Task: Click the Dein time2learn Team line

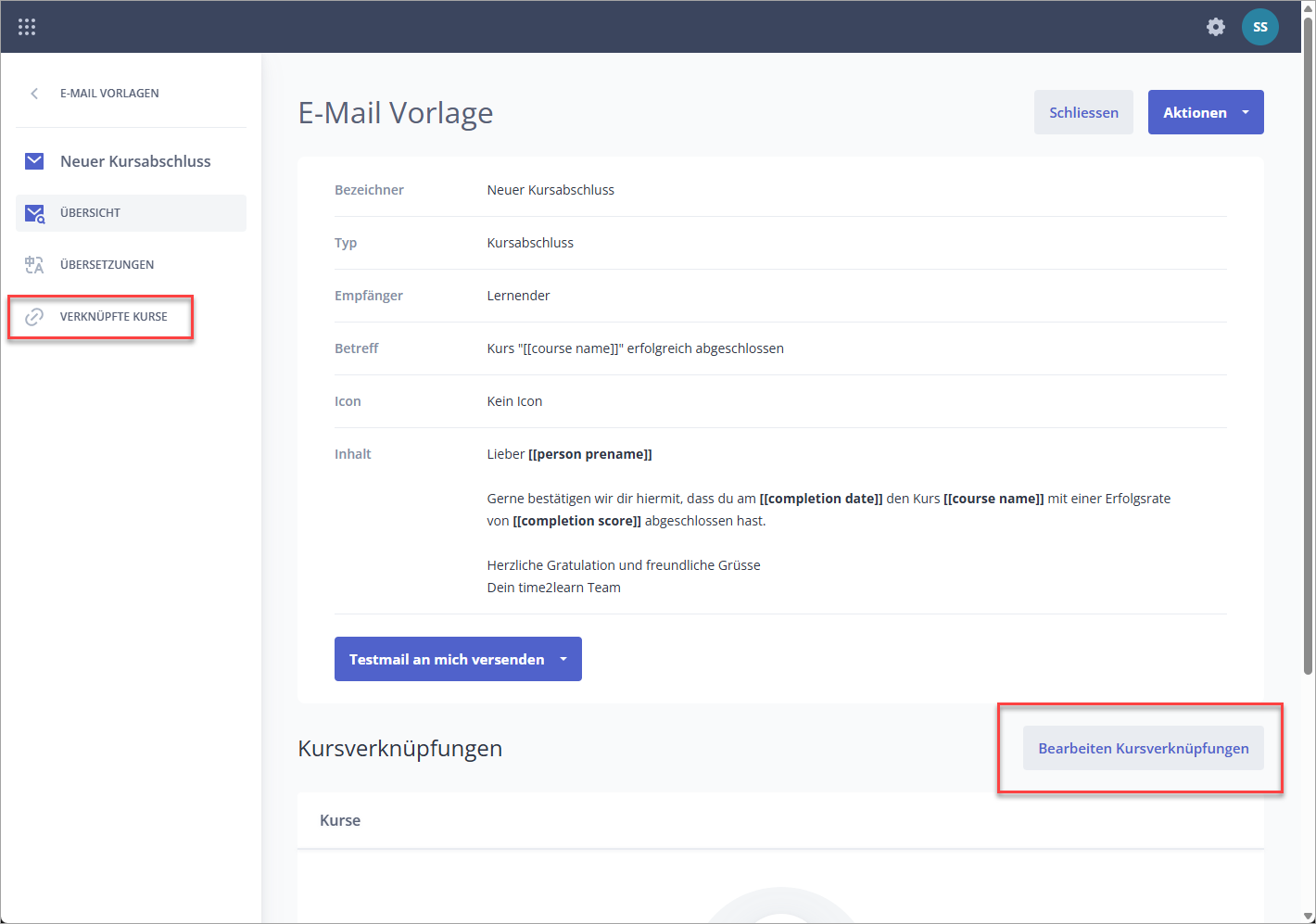Action: [x=553, y=588]
